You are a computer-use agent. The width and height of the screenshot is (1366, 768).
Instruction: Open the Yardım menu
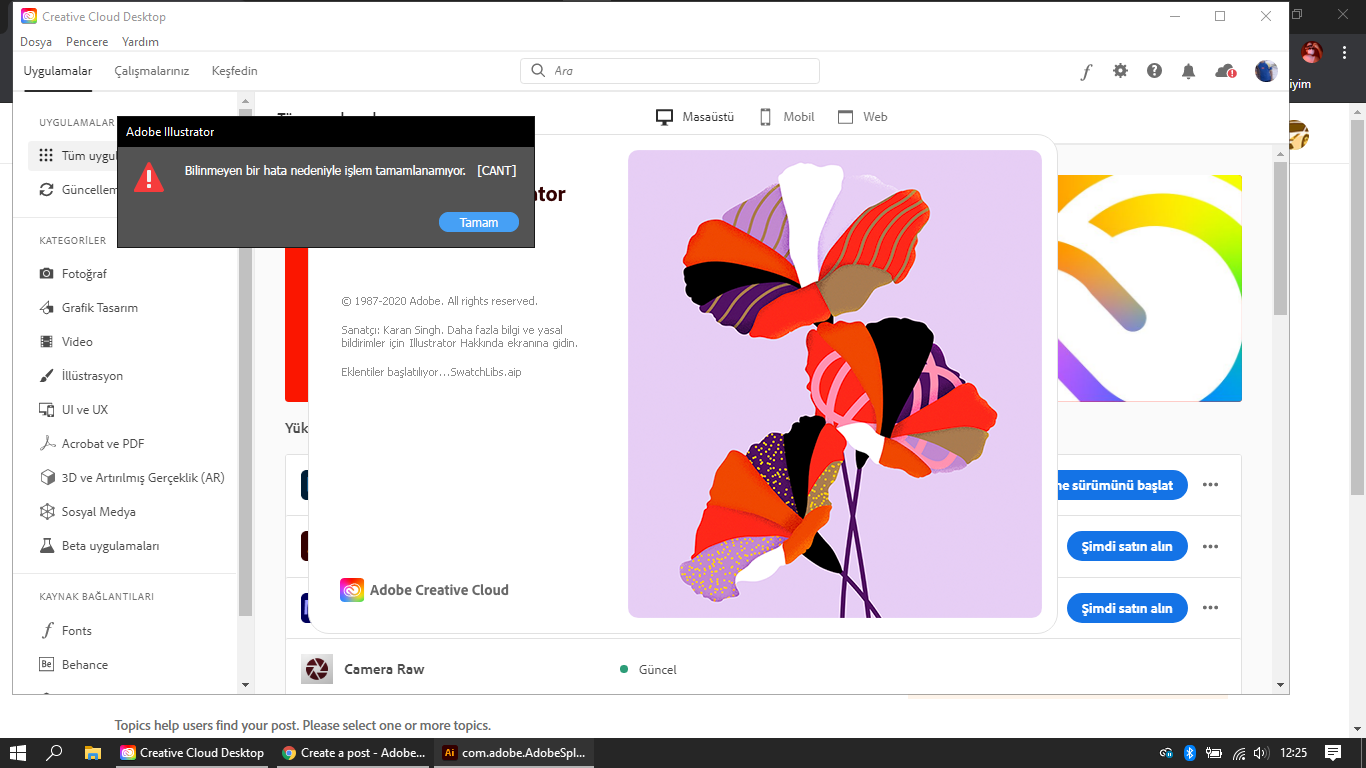[x=140, y=42]
